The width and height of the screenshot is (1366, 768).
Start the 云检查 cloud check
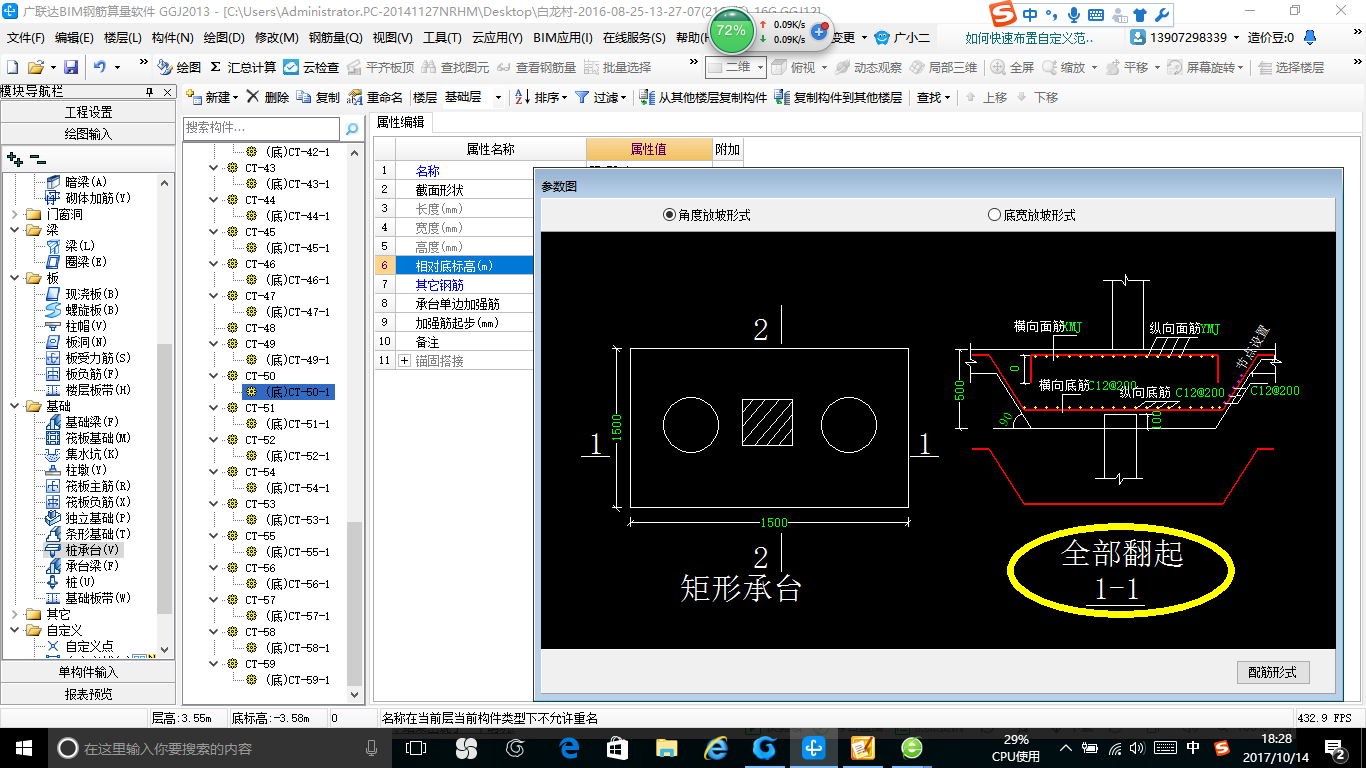coord(311,67)
